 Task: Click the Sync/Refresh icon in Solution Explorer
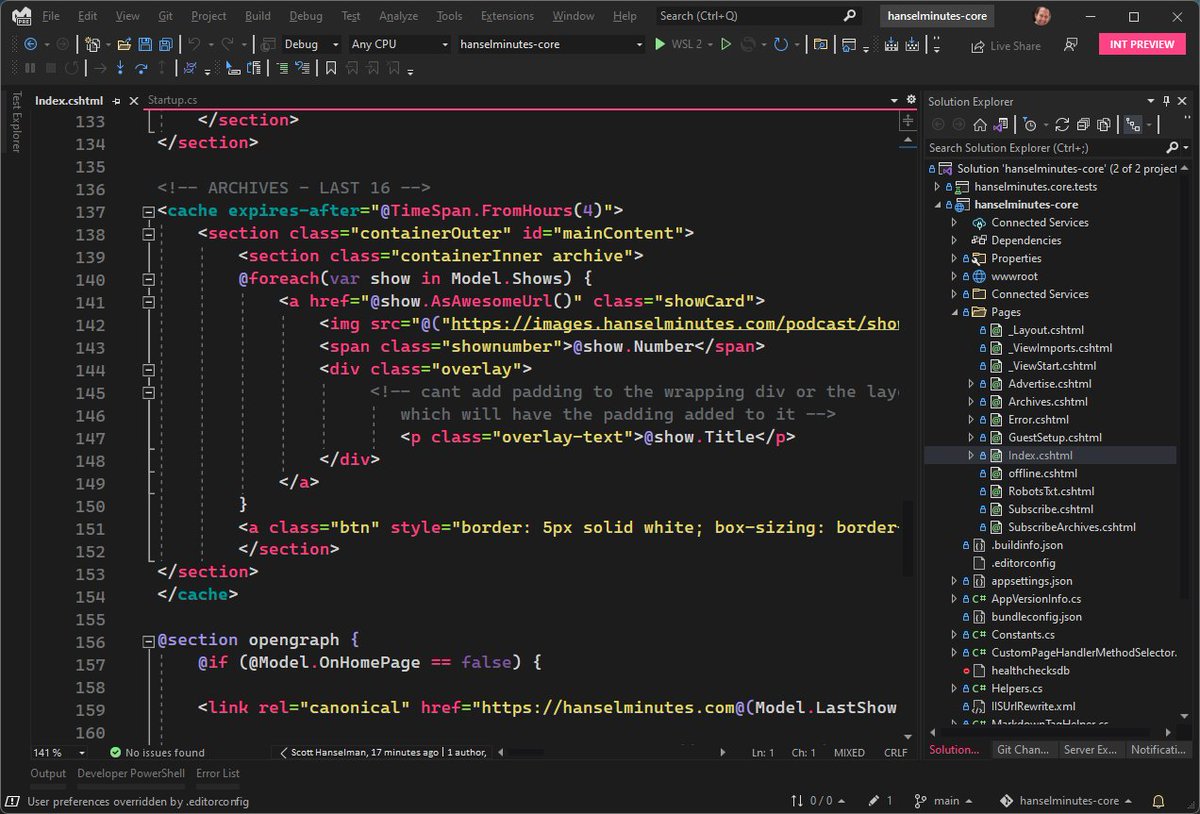tap(1062, 125)
